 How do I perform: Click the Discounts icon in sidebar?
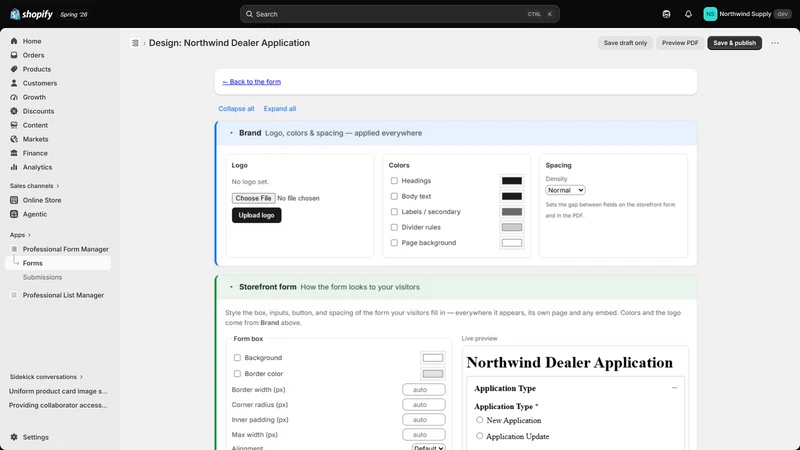pyautogui.click(x=14, y=111)
